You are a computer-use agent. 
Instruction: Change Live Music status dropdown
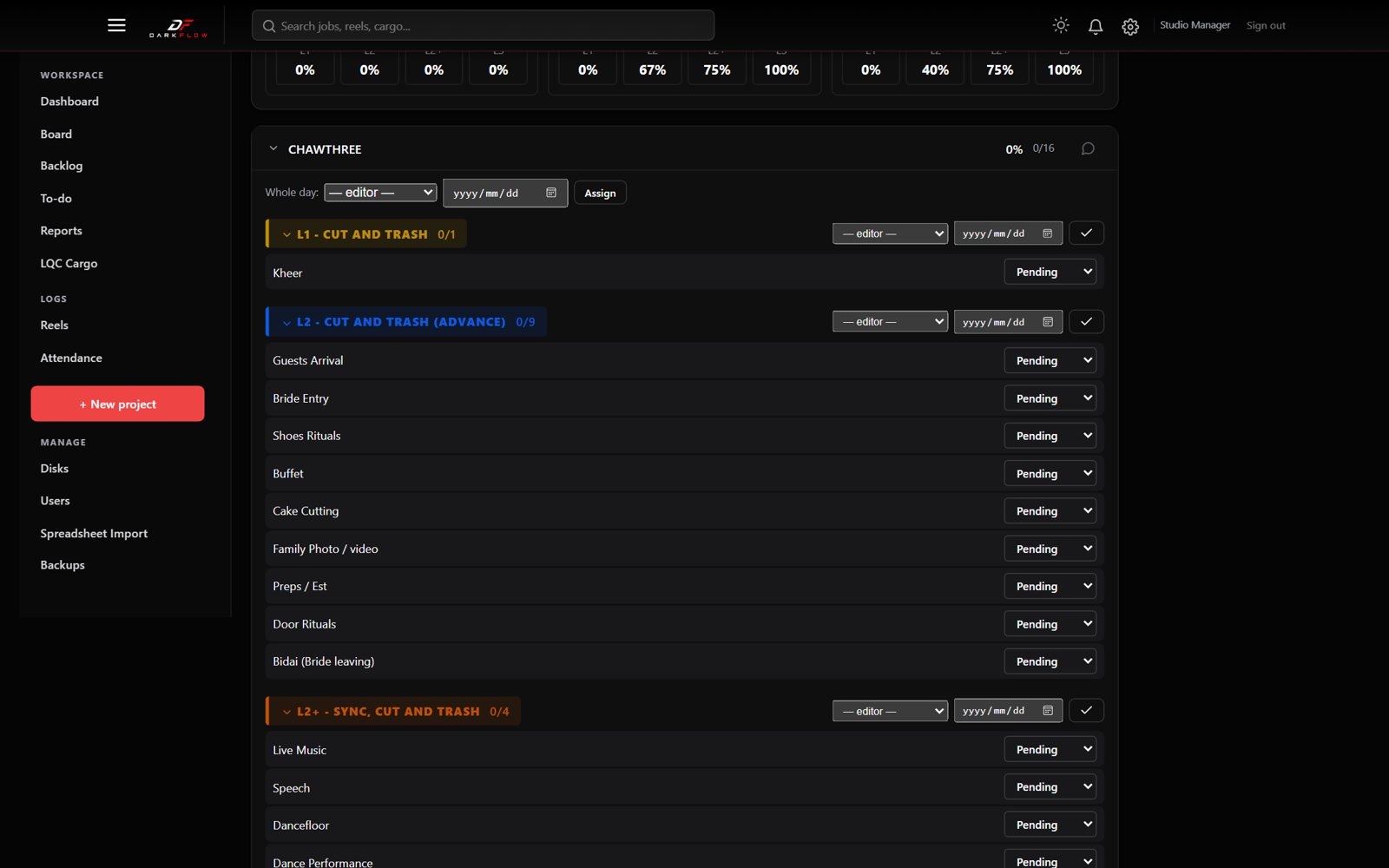coord(1050,749)
